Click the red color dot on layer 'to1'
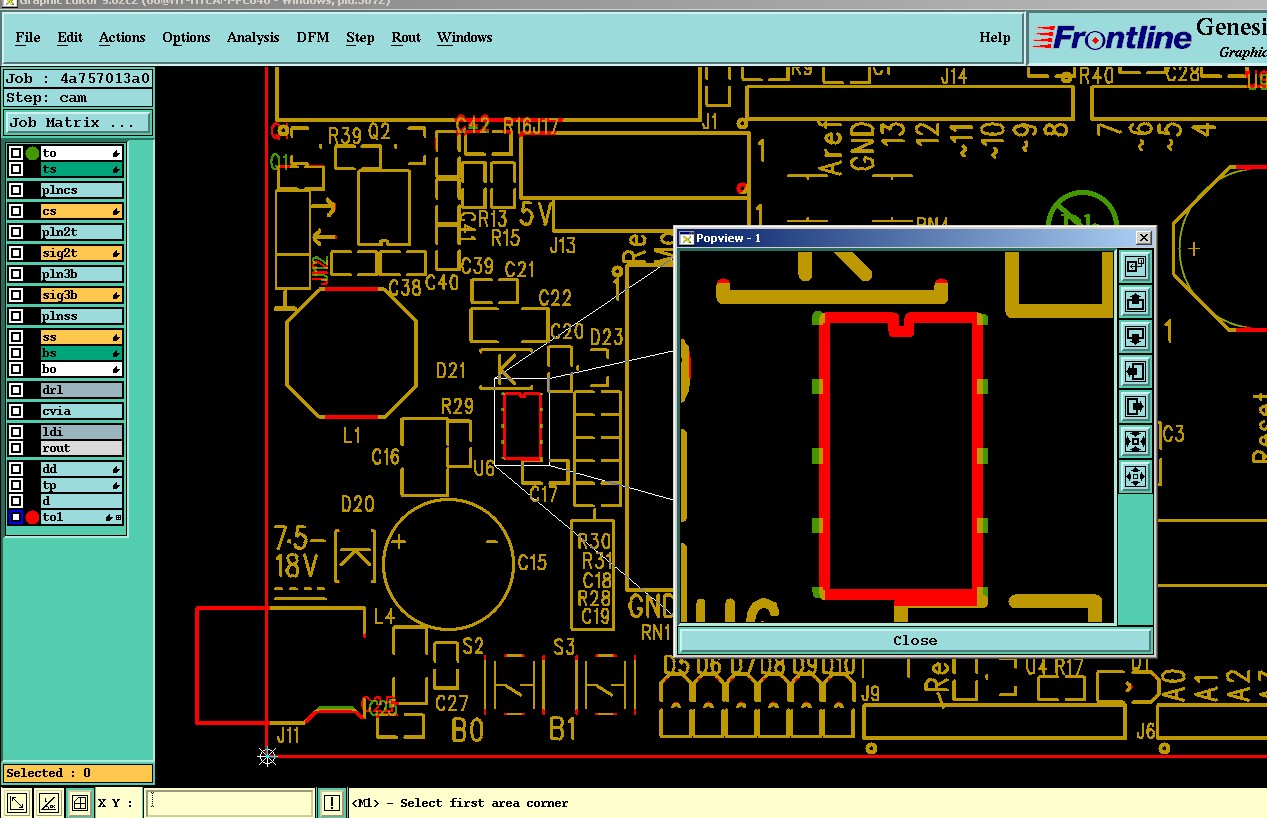Screen dimensions: 1267x818 point(32,517)
